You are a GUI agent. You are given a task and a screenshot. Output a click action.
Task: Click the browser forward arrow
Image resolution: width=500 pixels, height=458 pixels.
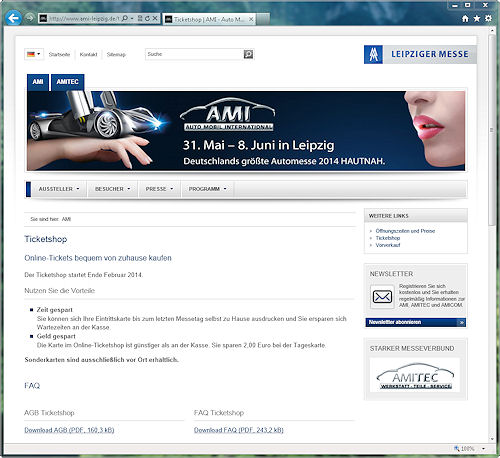(30, 18)
